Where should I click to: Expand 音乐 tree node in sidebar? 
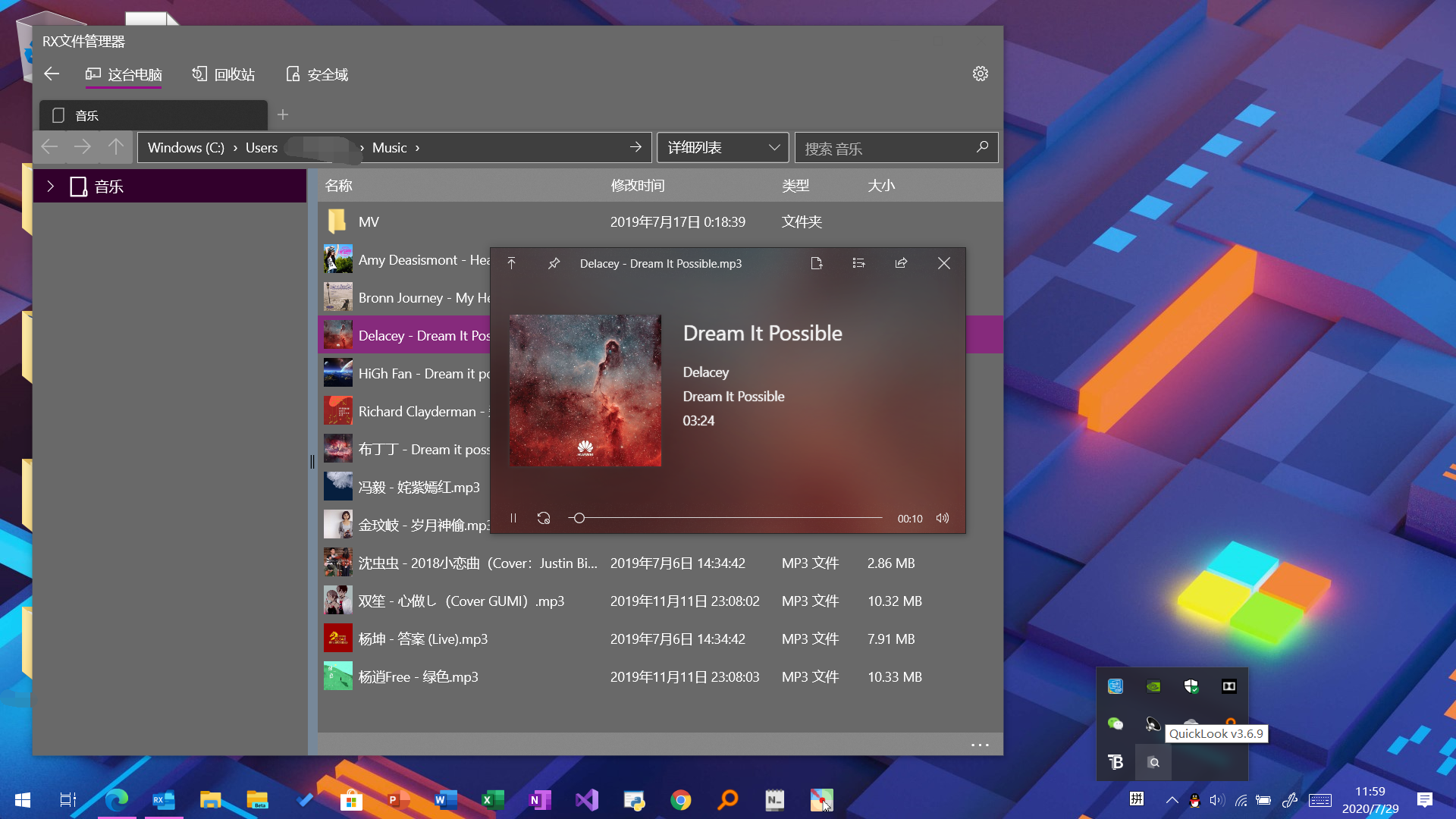(51, 187)
